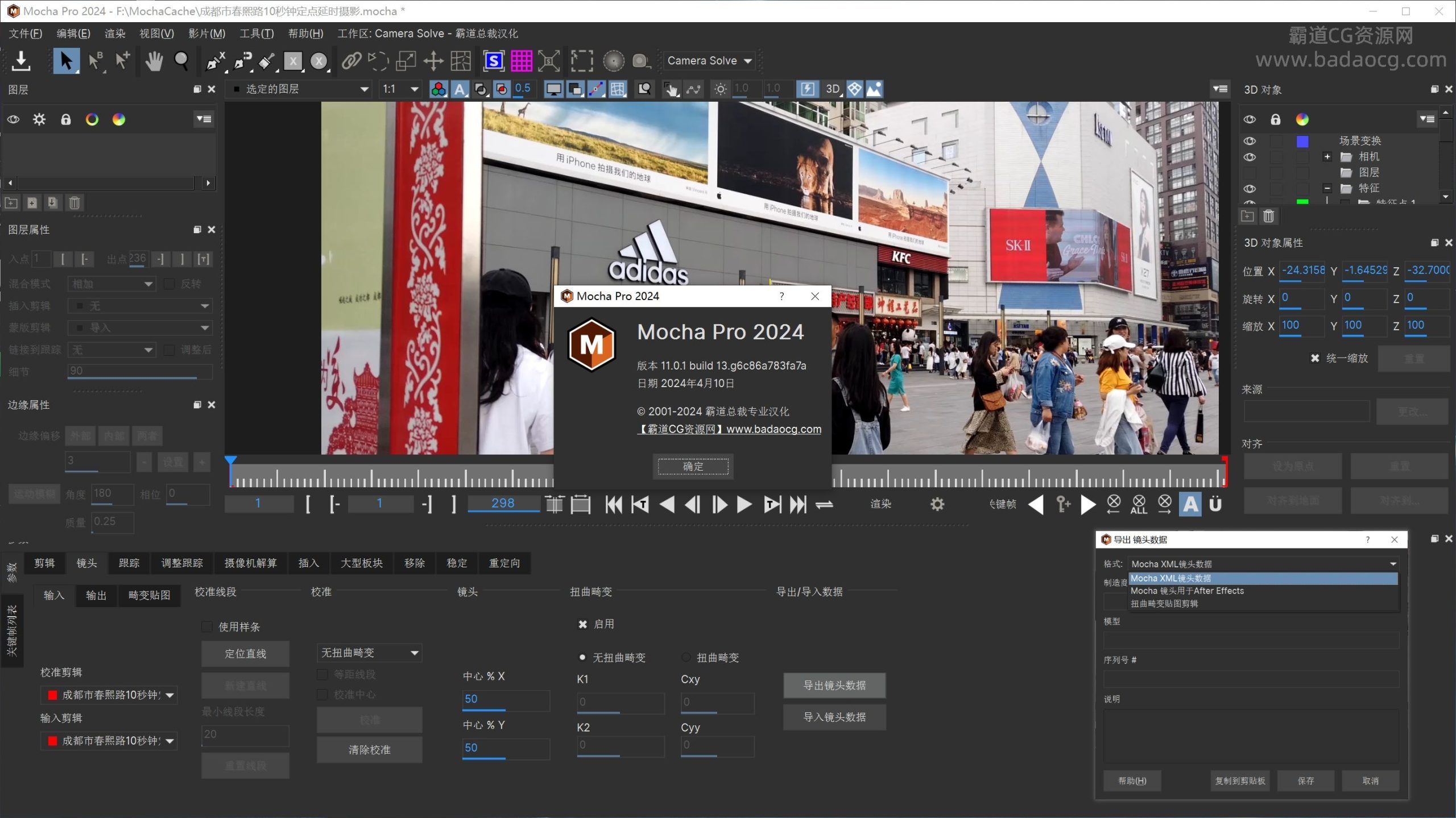The image size is (1456, 818).
Task: Open the 1:1 zoom ratio dropdown
Action: (x=400, y=89)
